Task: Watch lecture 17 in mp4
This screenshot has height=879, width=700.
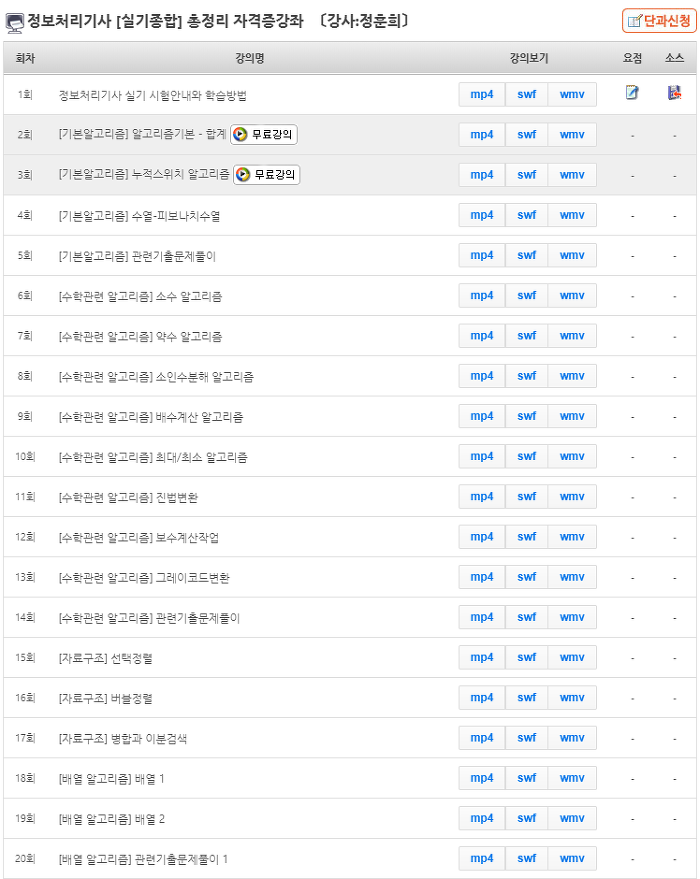Action: [x=482, y=738]
